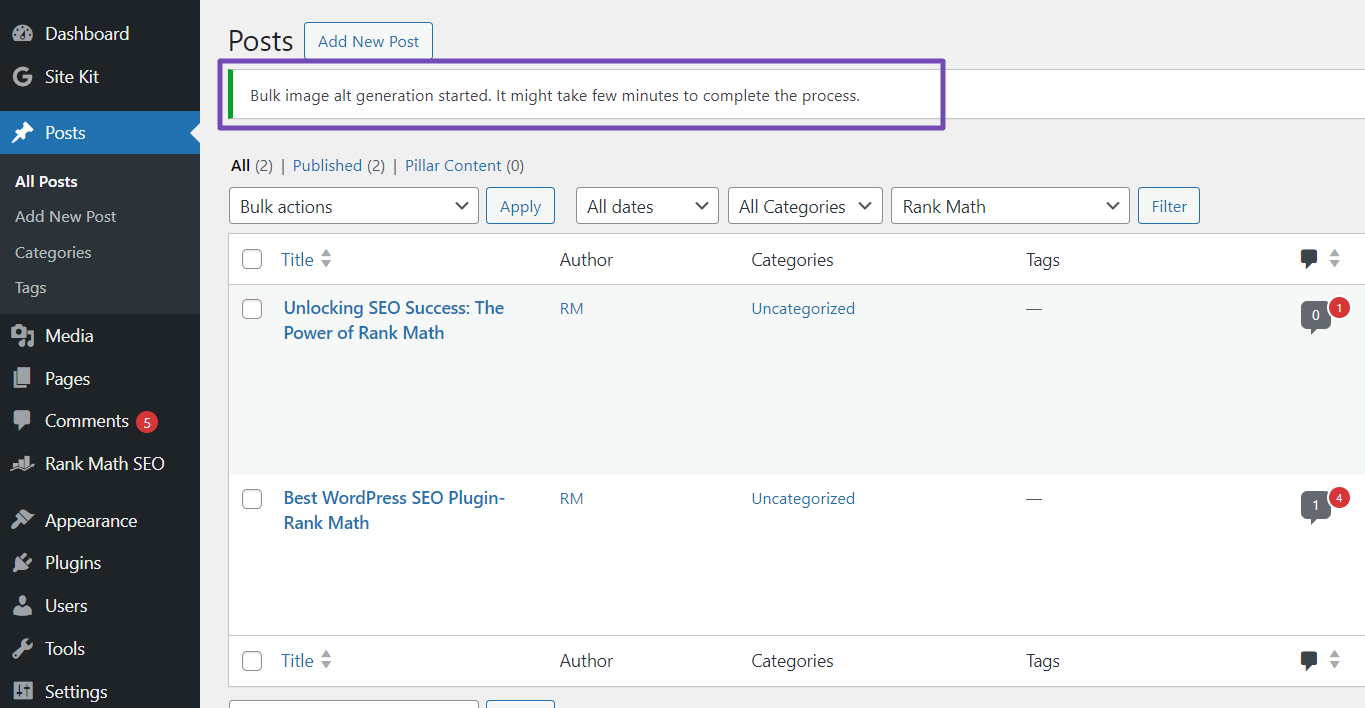Viewport: 1365px width, 708px height.
Task: Click the red 5 badge beside Comments
Action: [x=147, y=422]
